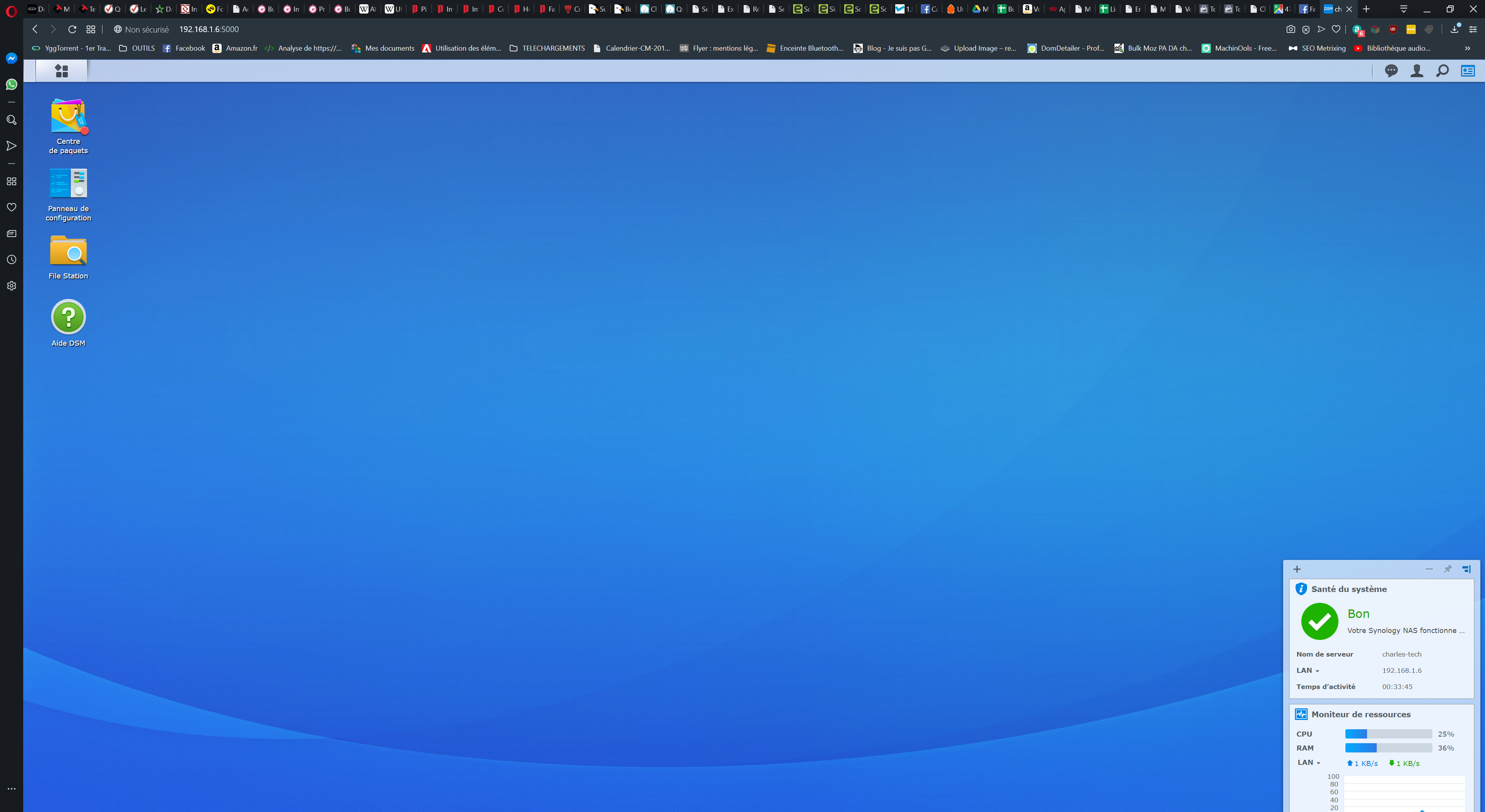This screenshot has width=1485, height=812.
Task: Open the DSM main menu grid
Action: click(62, 71)
